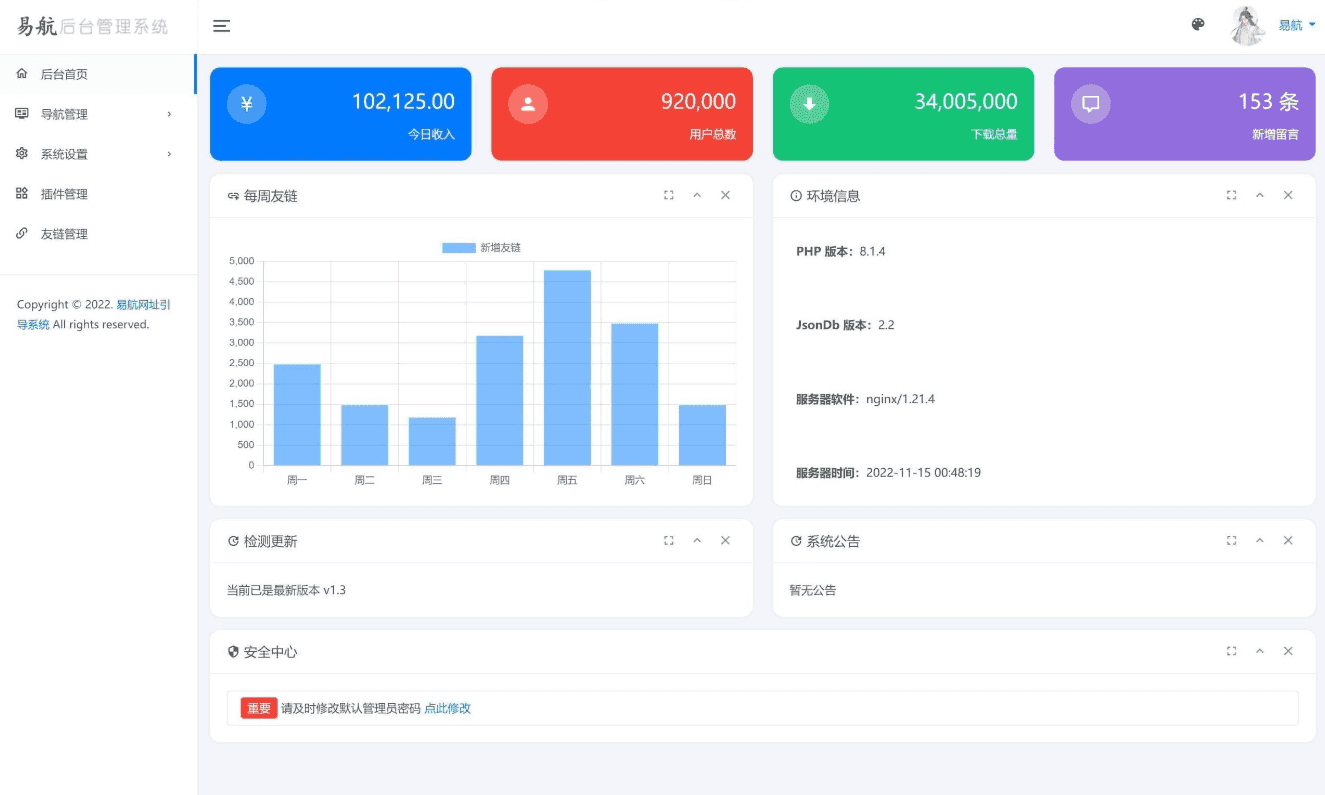Click the yen icon on income card
This screenshot has width=1325, height=795.
point(247,104)
